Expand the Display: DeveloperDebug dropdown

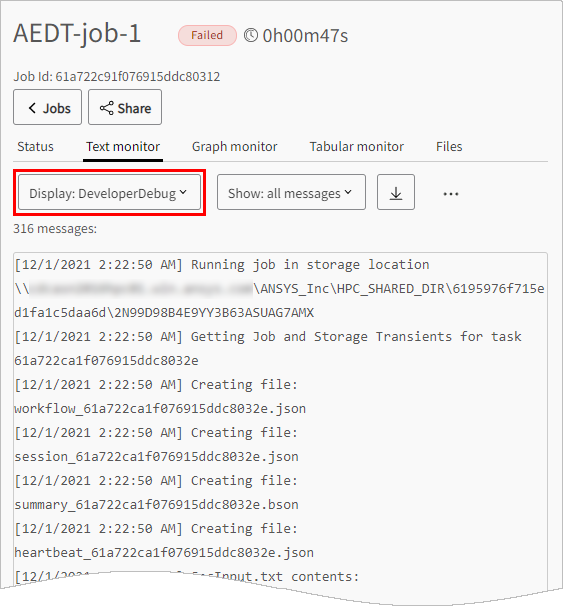(x=110, y=192)
